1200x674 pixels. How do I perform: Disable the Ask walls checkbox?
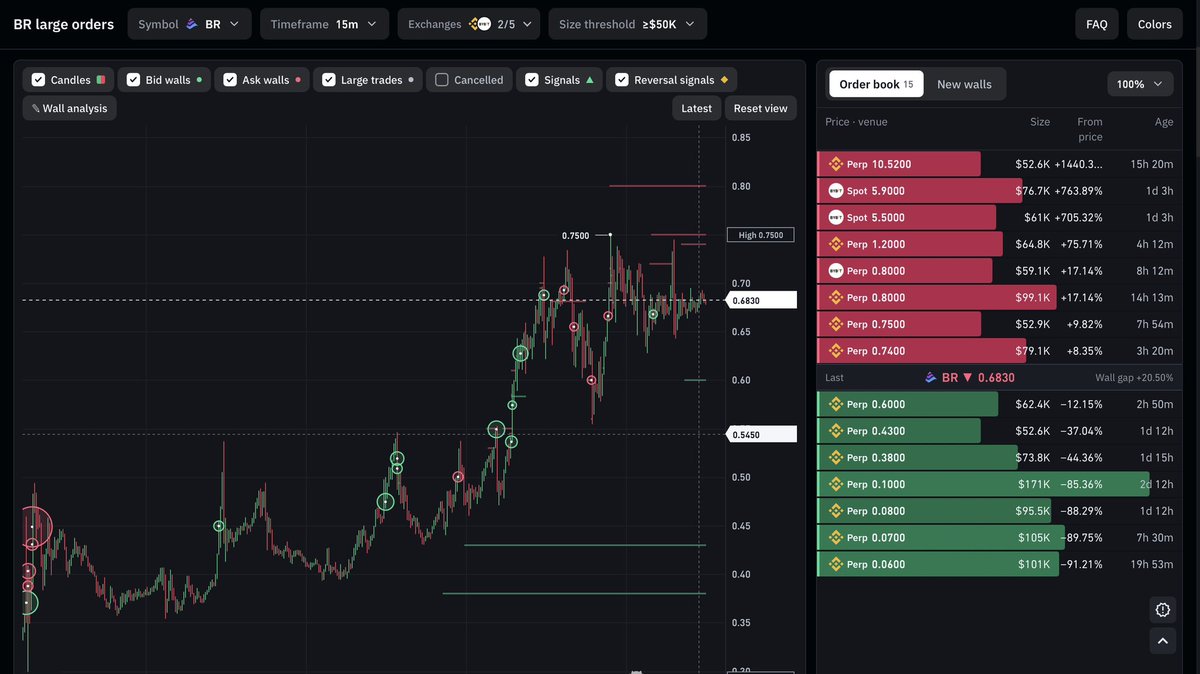coord(230,80)
